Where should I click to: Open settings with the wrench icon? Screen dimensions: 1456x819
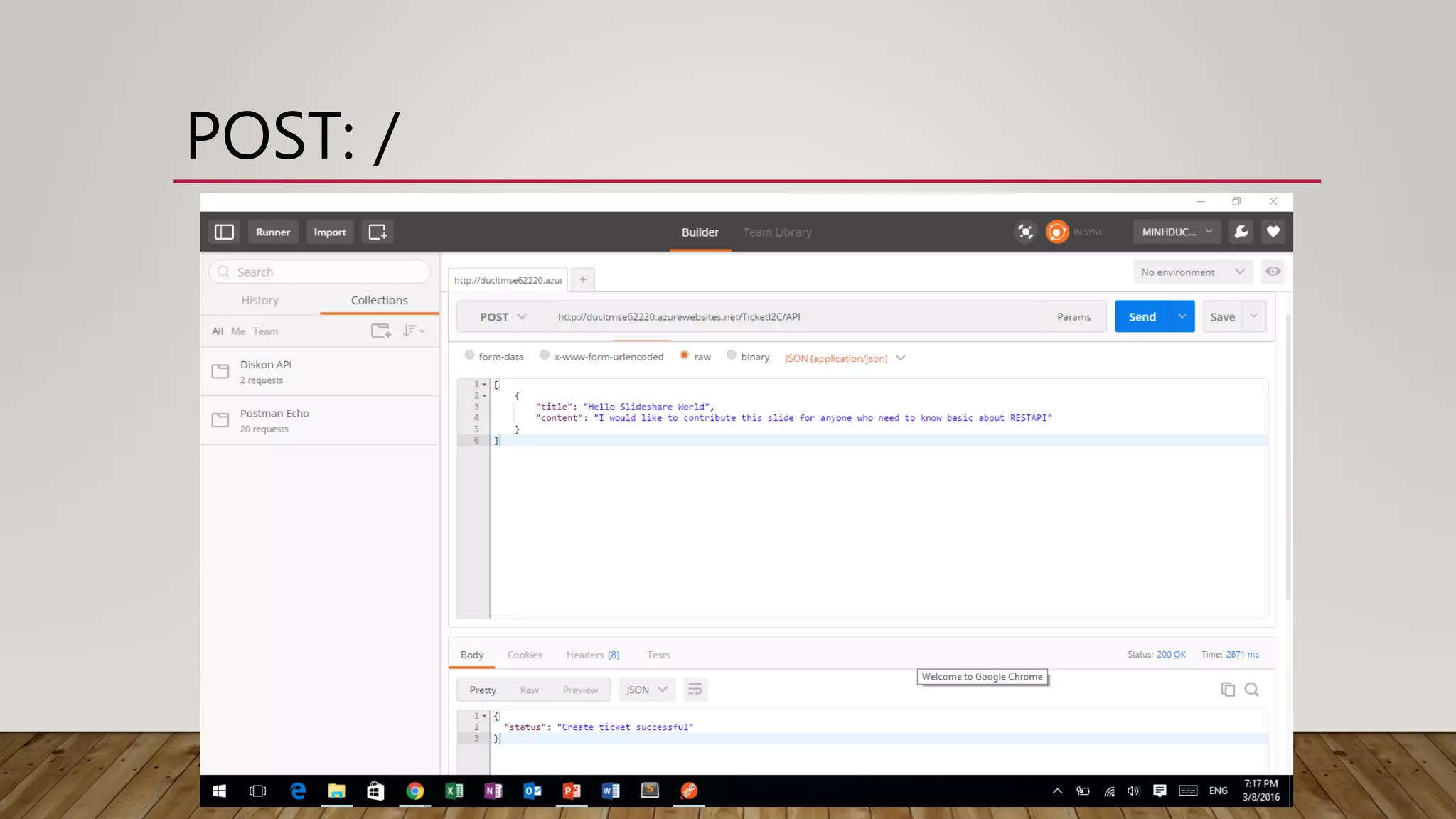click(x=1241, y=232)
